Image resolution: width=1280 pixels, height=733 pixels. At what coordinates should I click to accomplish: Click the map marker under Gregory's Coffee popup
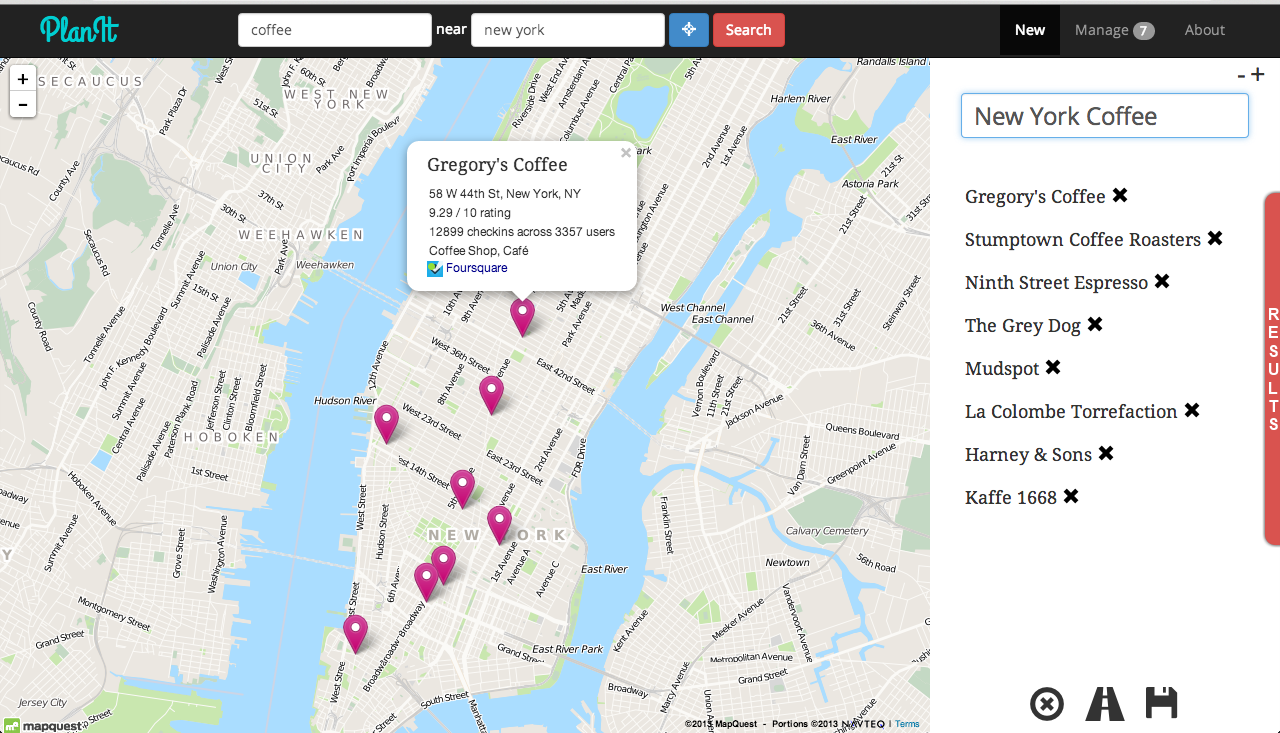click(522, 316)
